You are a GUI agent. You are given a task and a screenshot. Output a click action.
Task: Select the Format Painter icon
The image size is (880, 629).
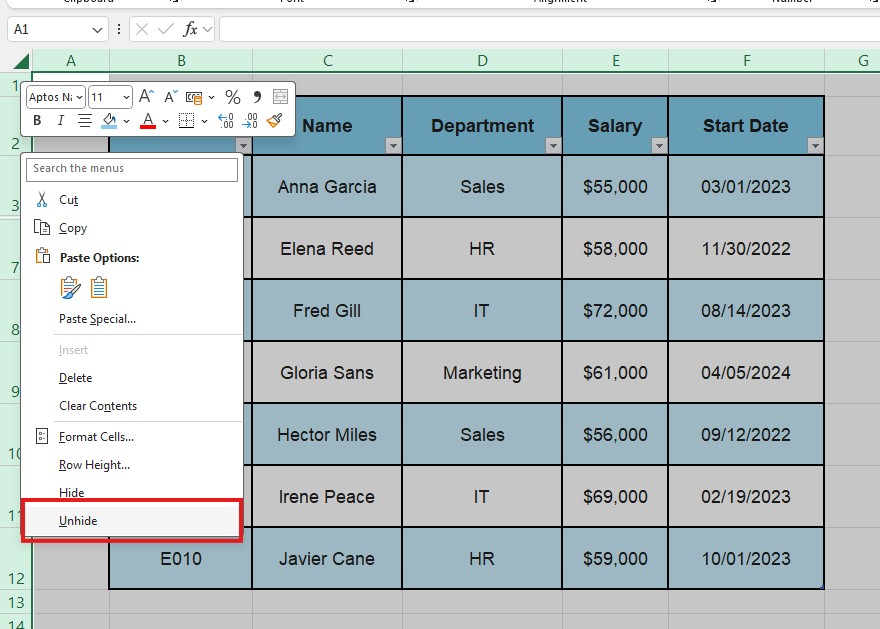click(x=274, y=120)
